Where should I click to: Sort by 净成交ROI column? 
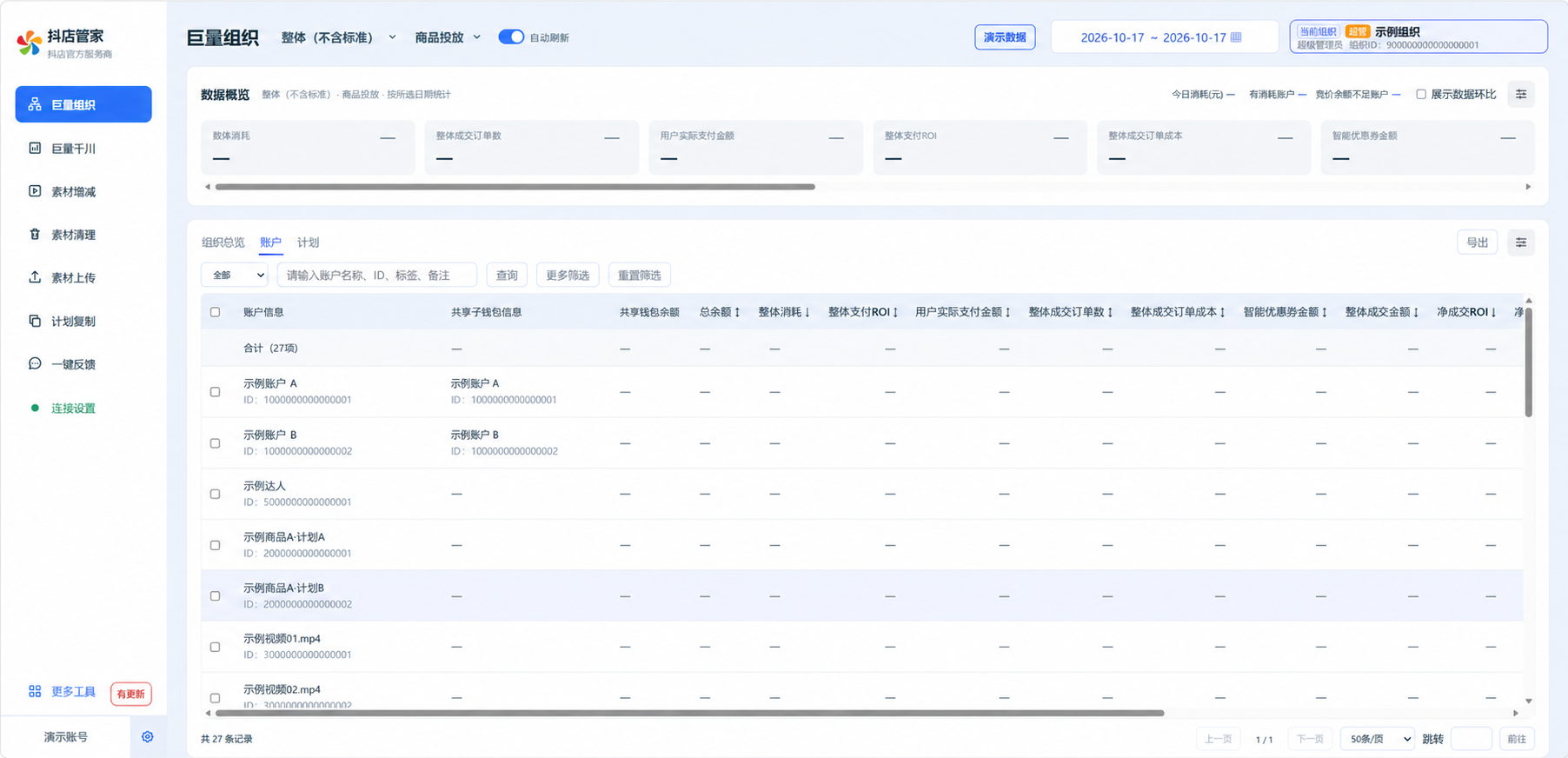pos(1466,312)
